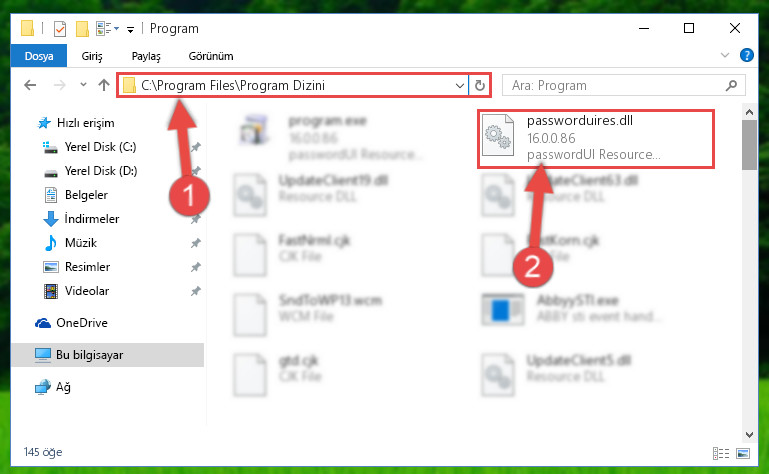Select passworduires.dll file
The height and width of the screenshot is (474, 769).
595,138
